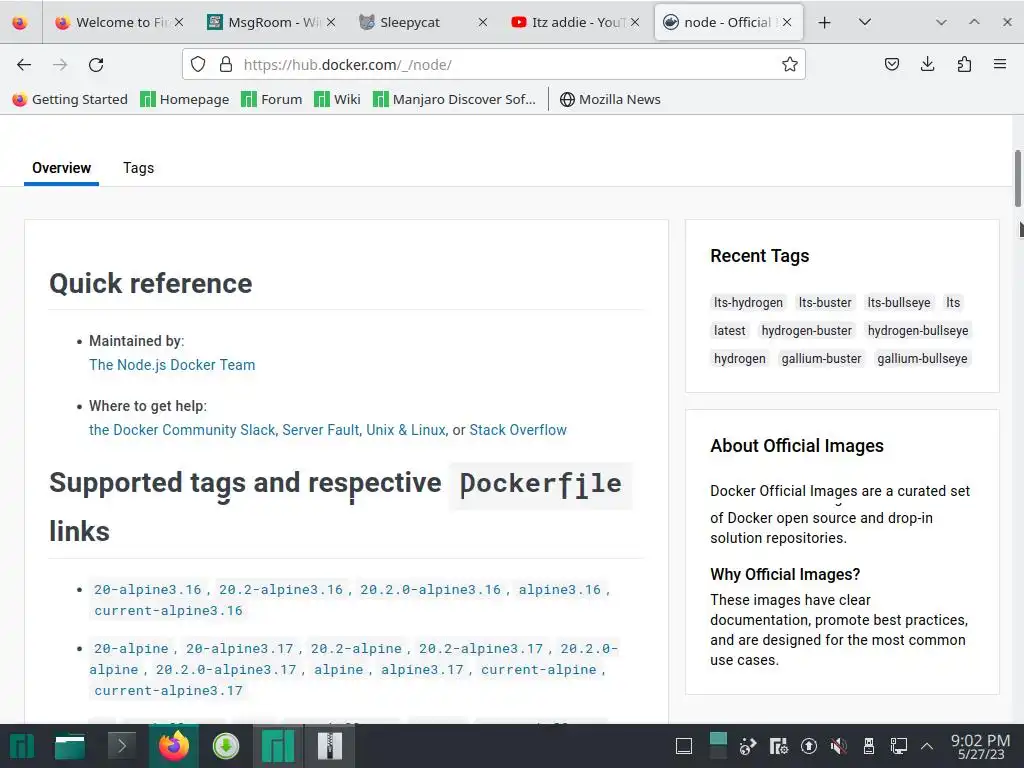Close the node Official tab

[x=787, y=22]
